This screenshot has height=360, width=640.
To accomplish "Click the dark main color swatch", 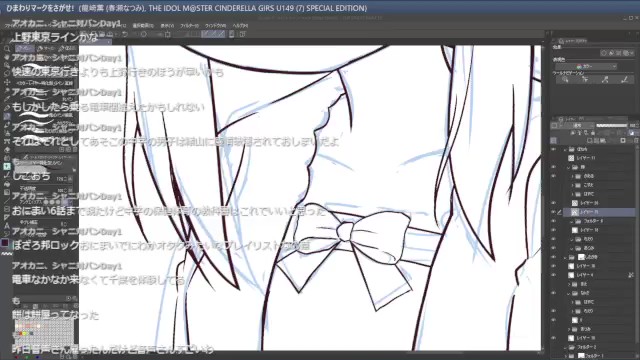I will click(5, 242).
